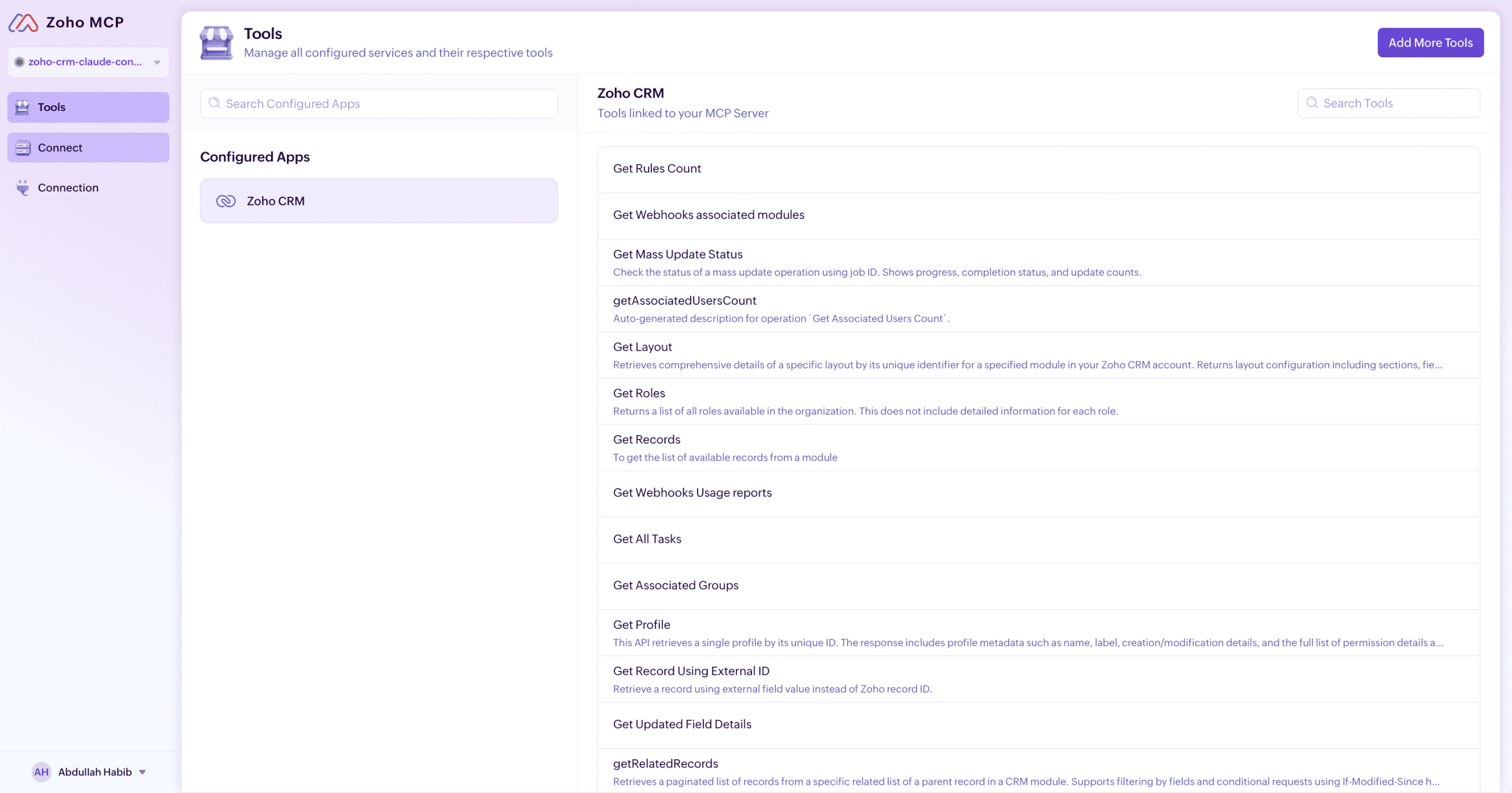Click the storefront icon in the Tools header

pos(216,42)
